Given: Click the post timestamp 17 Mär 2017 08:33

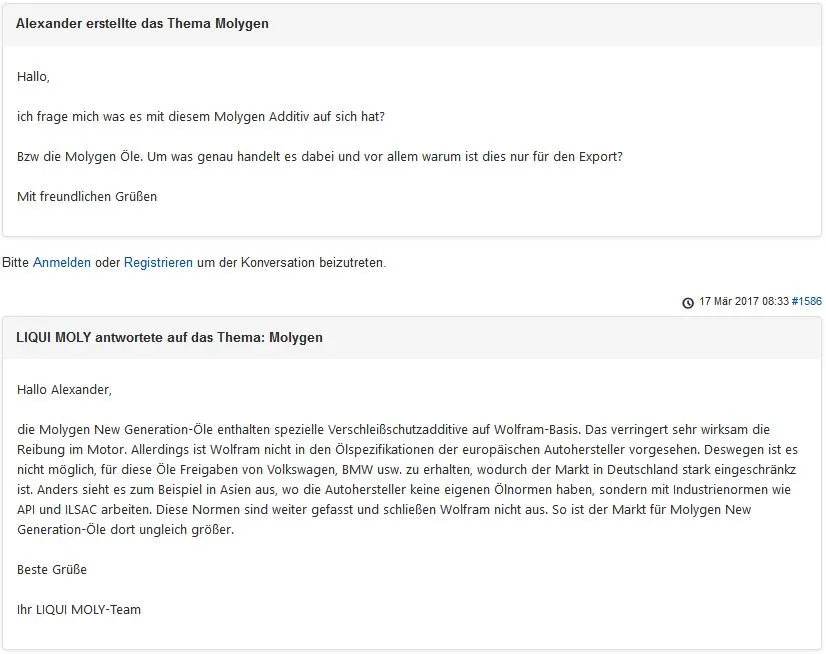Looking at the screenshot, I should pyautogui.click(x=743, y=301).
